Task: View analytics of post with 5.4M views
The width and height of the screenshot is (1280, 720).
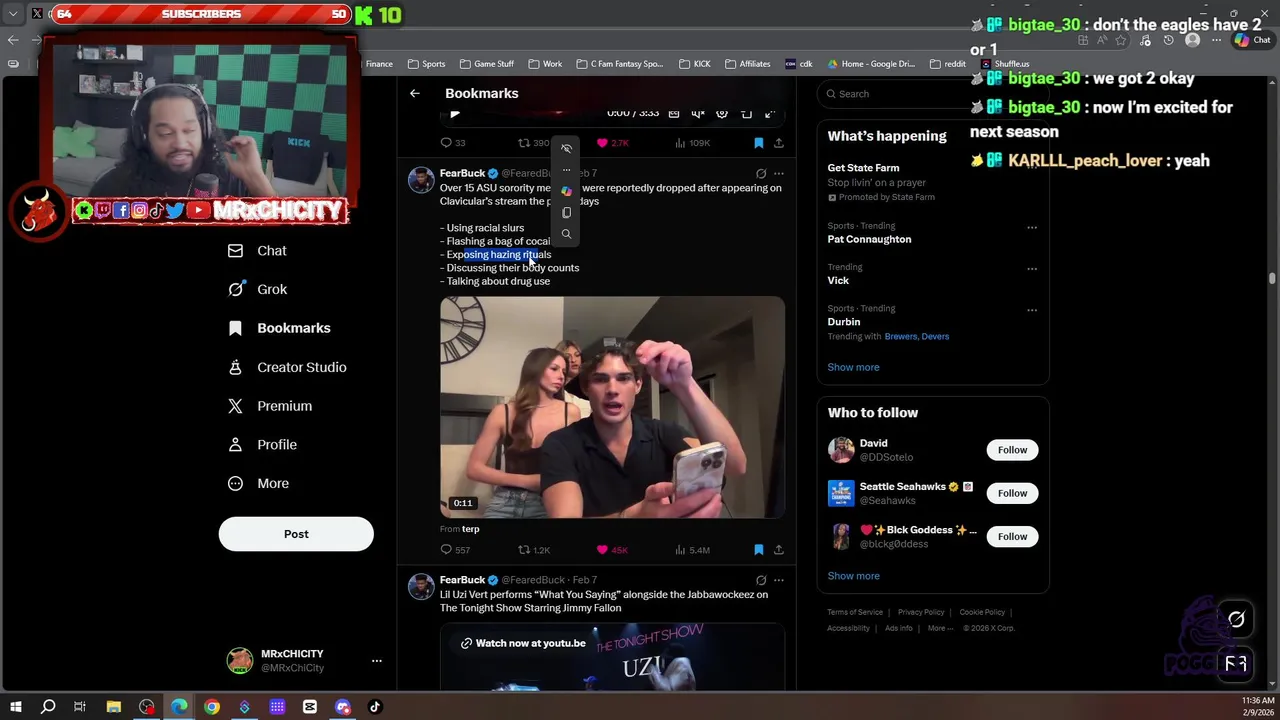Action: (x=692, y=550)
